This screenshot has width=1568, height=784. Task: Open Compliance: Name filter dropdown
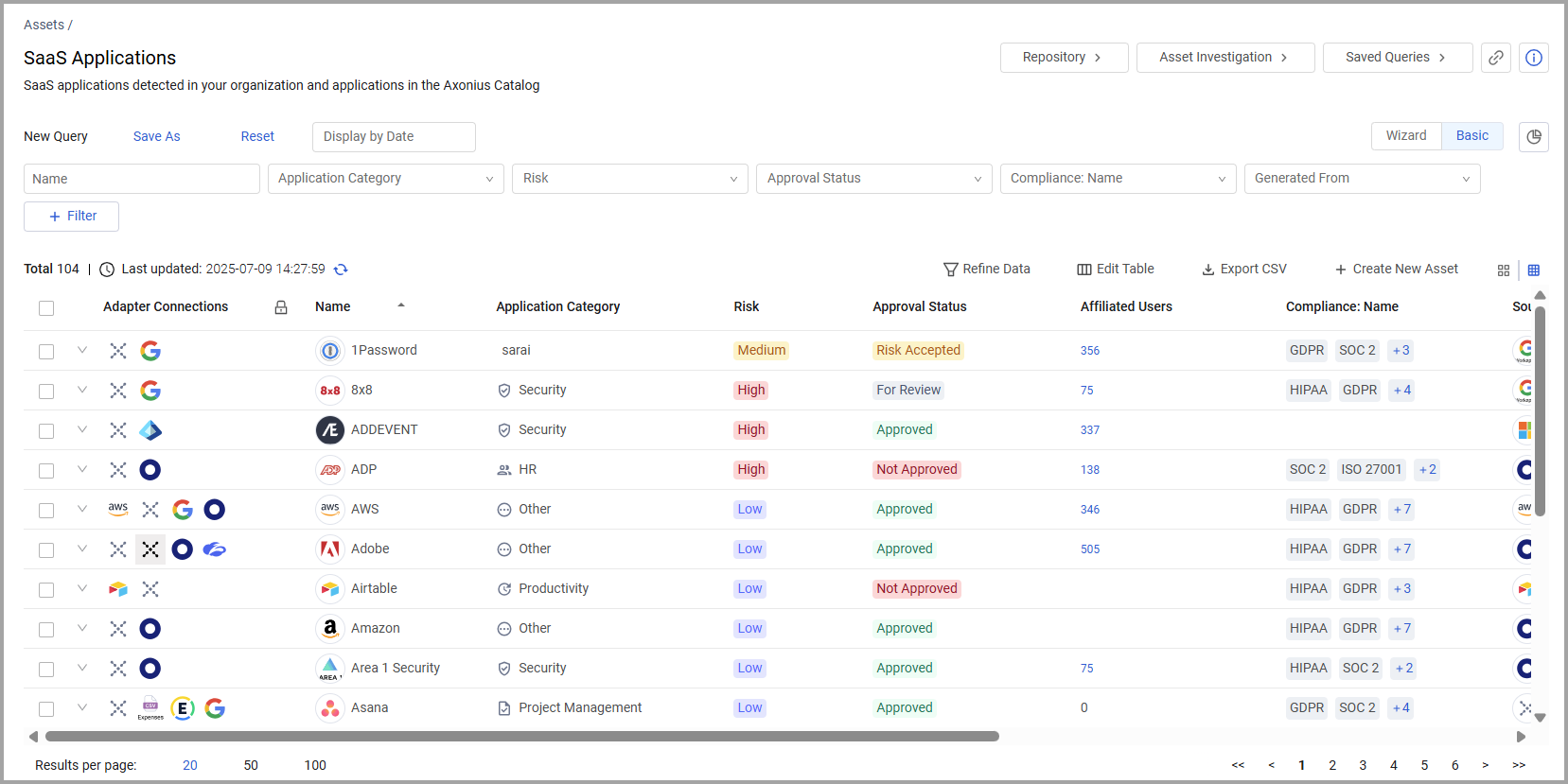pos(1119,179)
